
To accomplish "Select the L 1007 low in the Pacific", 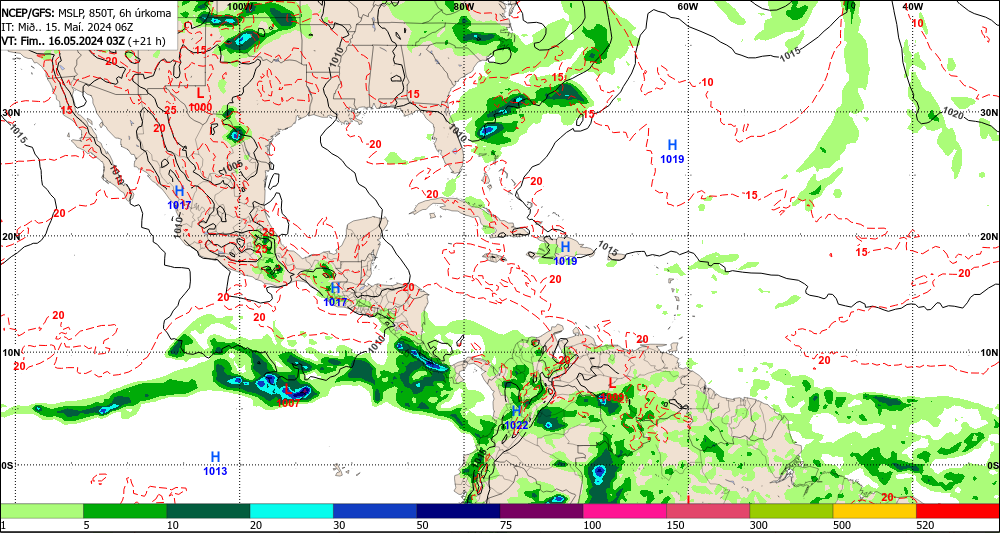I will 288,397.
